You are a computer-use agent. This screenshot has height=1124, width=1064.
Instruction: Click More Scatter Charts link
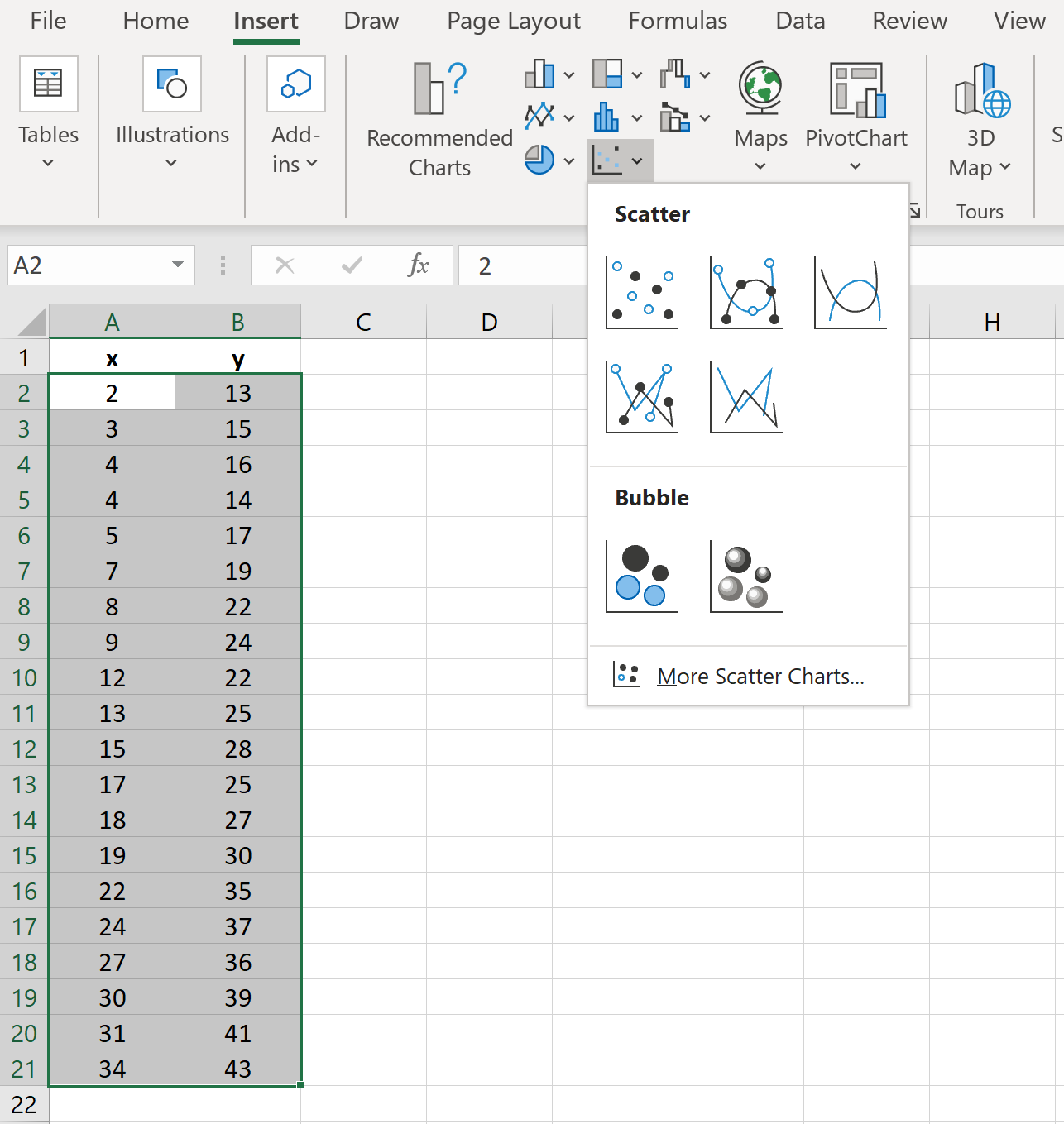pos(760,676)
